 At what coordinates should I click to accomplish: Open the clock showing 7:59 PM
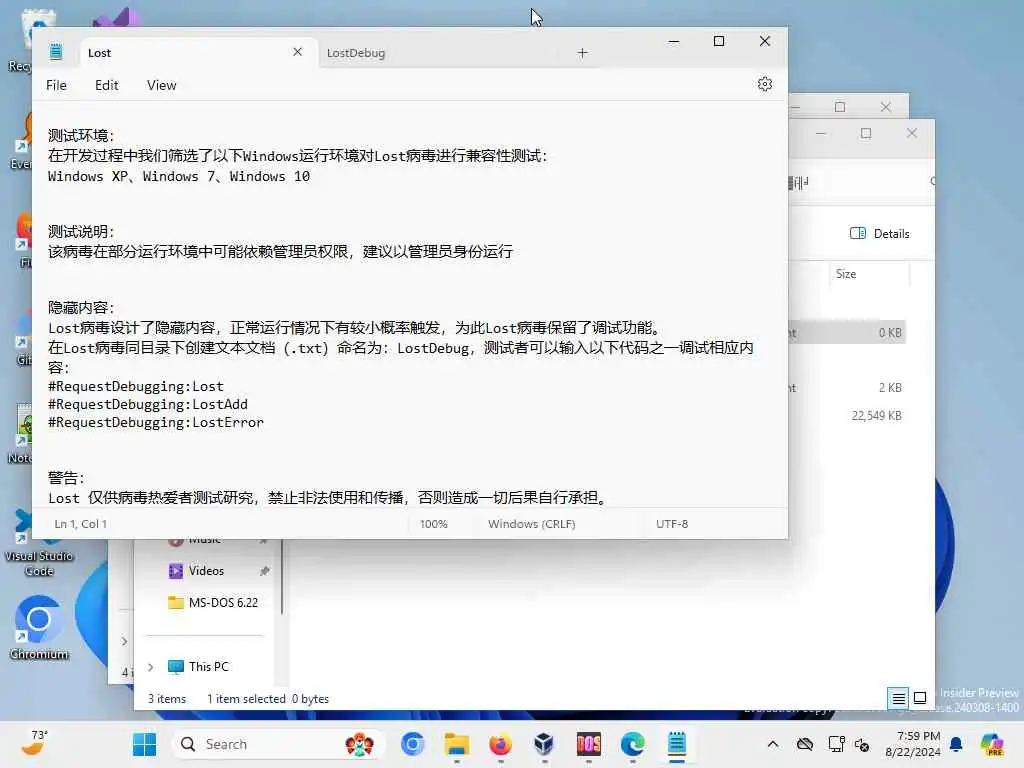coord(912,744)
